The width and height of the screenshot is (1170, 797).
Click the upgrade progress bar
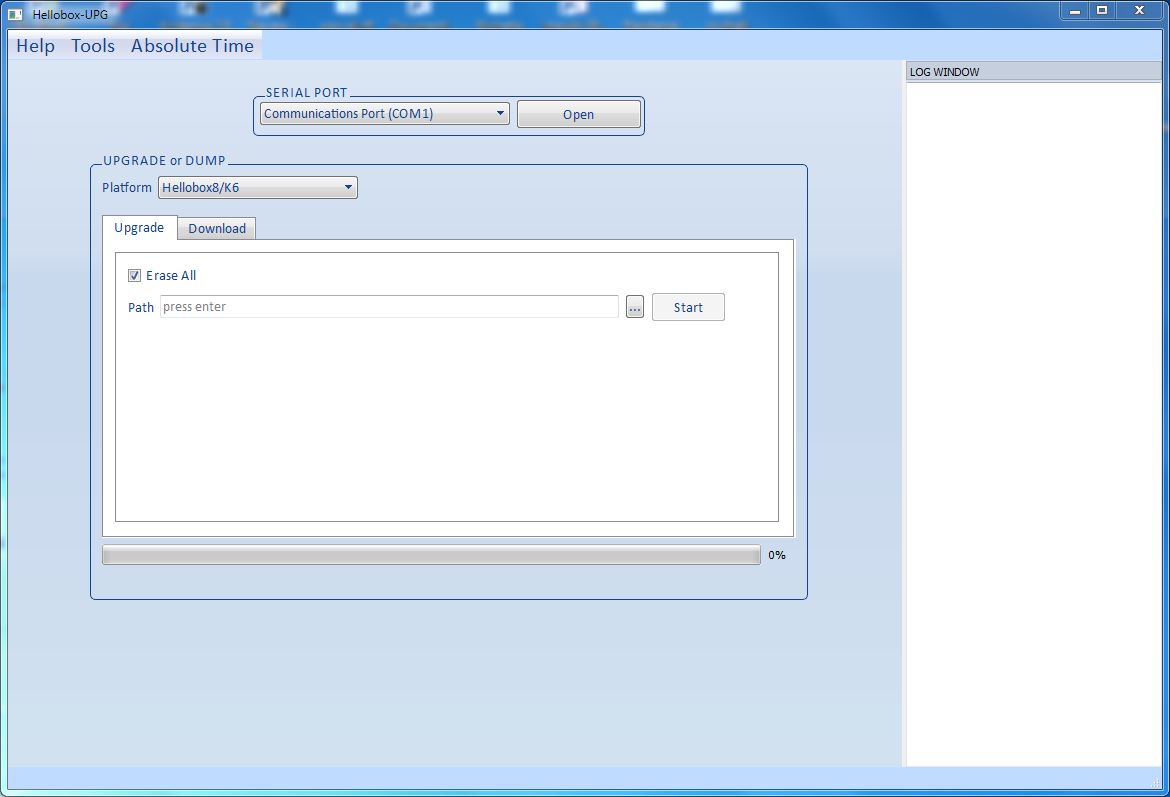coord(431,554)
